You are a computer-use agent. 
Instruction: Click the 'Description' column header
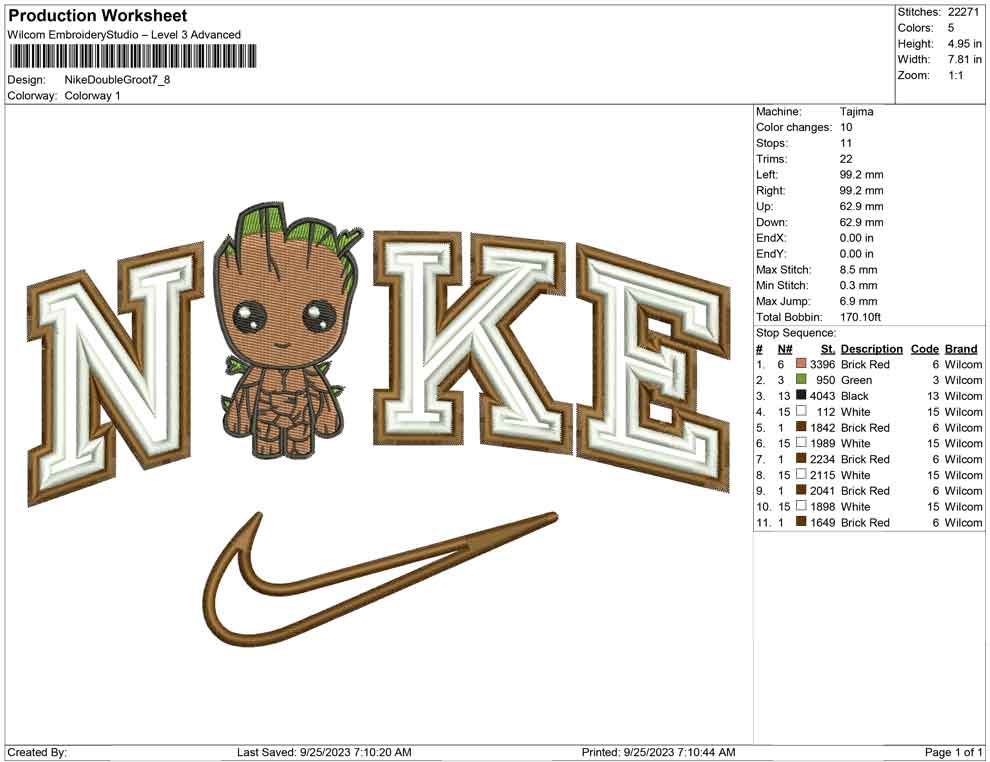tap(871, 348)
